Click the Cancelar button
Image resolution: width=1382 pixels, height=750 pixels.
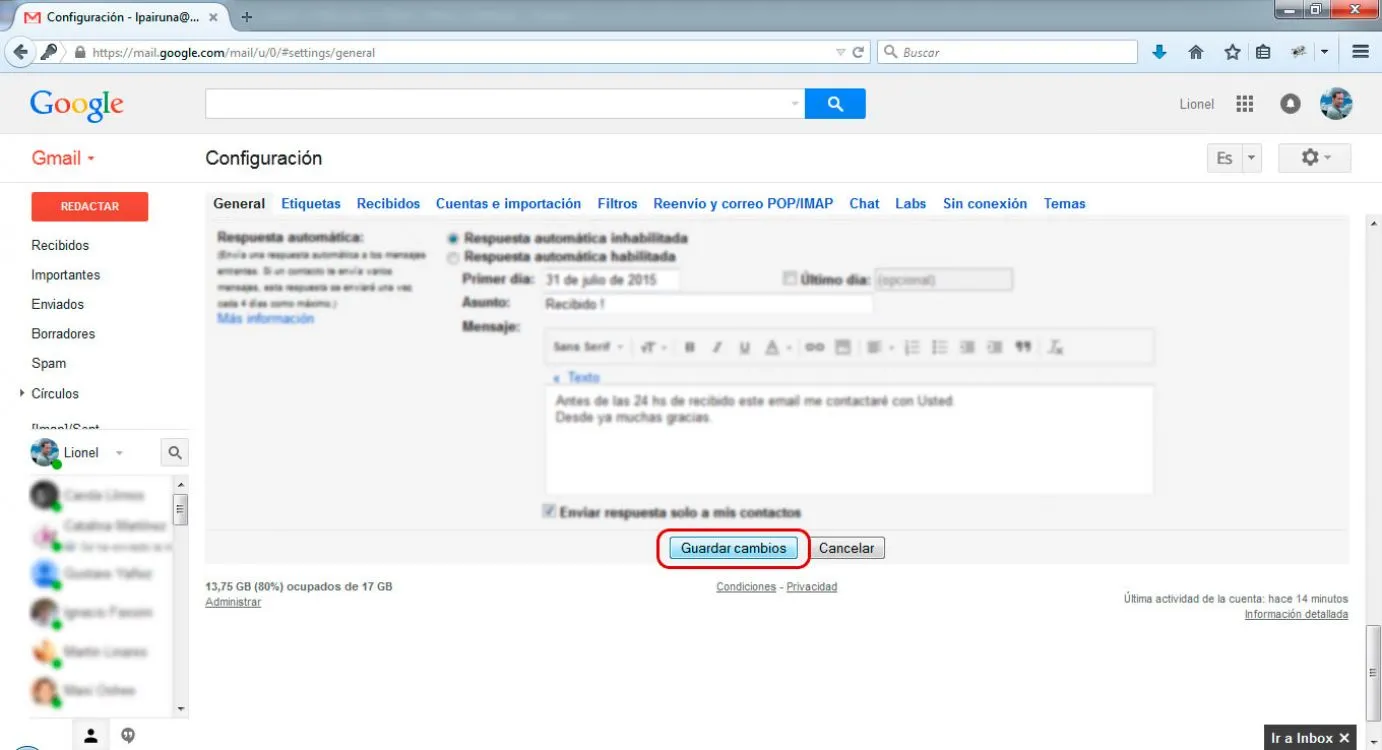847,548
